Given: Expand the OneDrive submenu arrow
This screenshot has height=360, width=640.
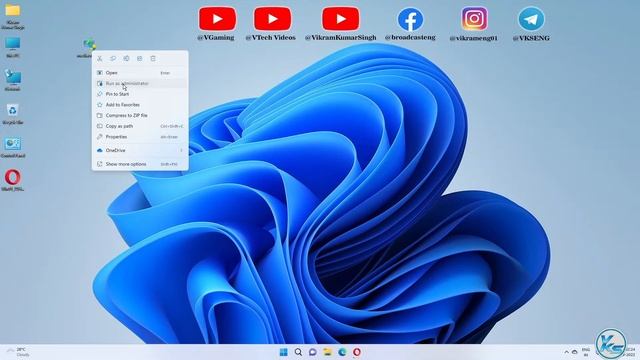Looking at the screenshot, I should pyautogui.click(x=181, y=150).
